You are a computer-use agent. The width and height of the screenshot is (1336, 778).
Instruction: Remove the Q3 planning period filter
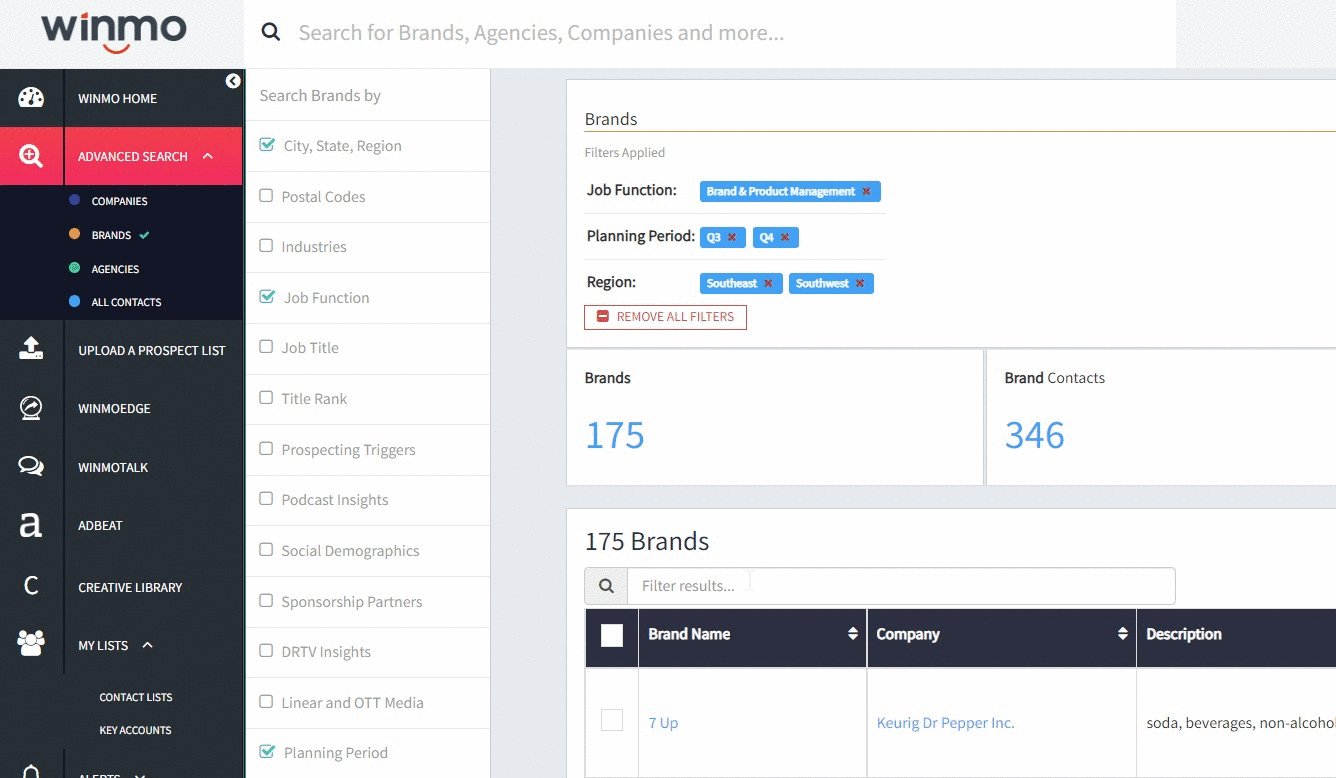tap(731, 237)
